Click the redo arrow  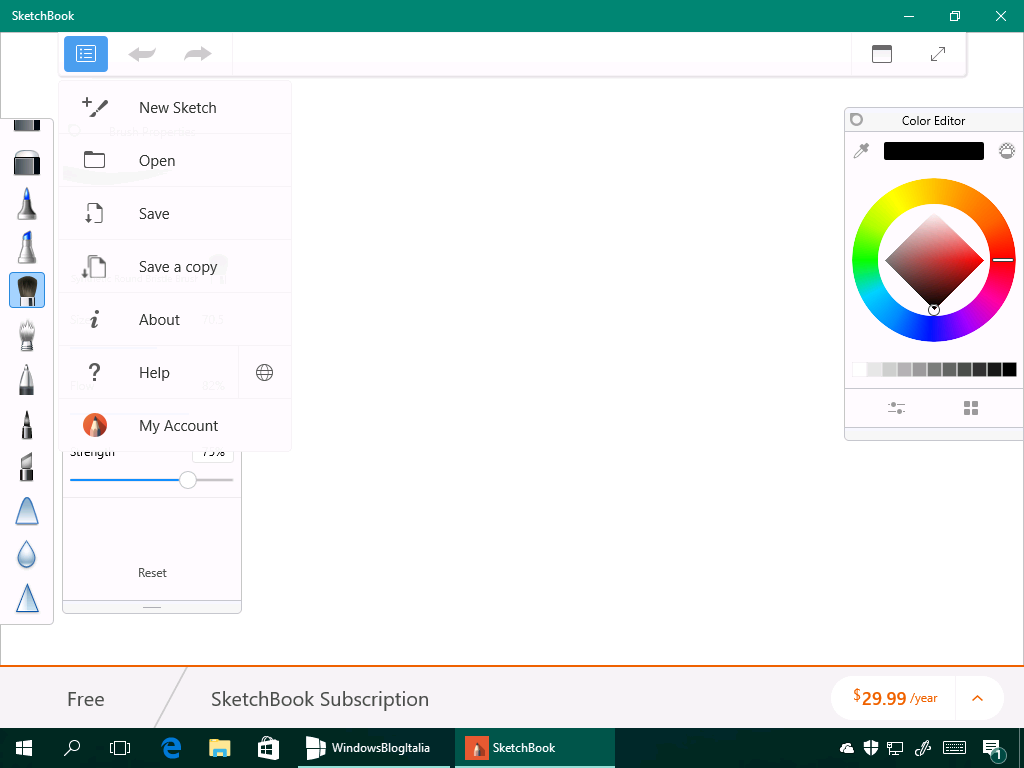pos(197,54)
